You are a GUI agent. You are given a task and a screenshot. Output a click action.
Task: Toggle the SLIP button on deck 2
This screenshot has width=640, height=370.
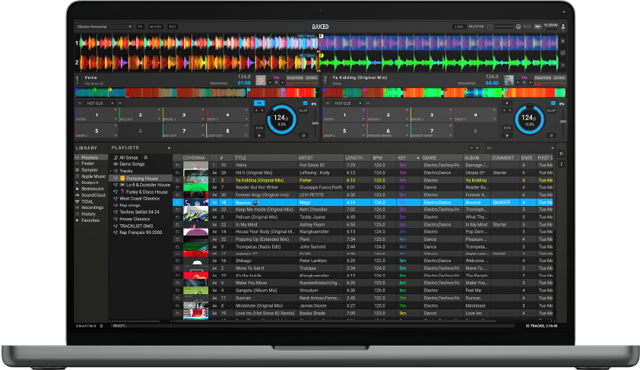coord(551,111)
